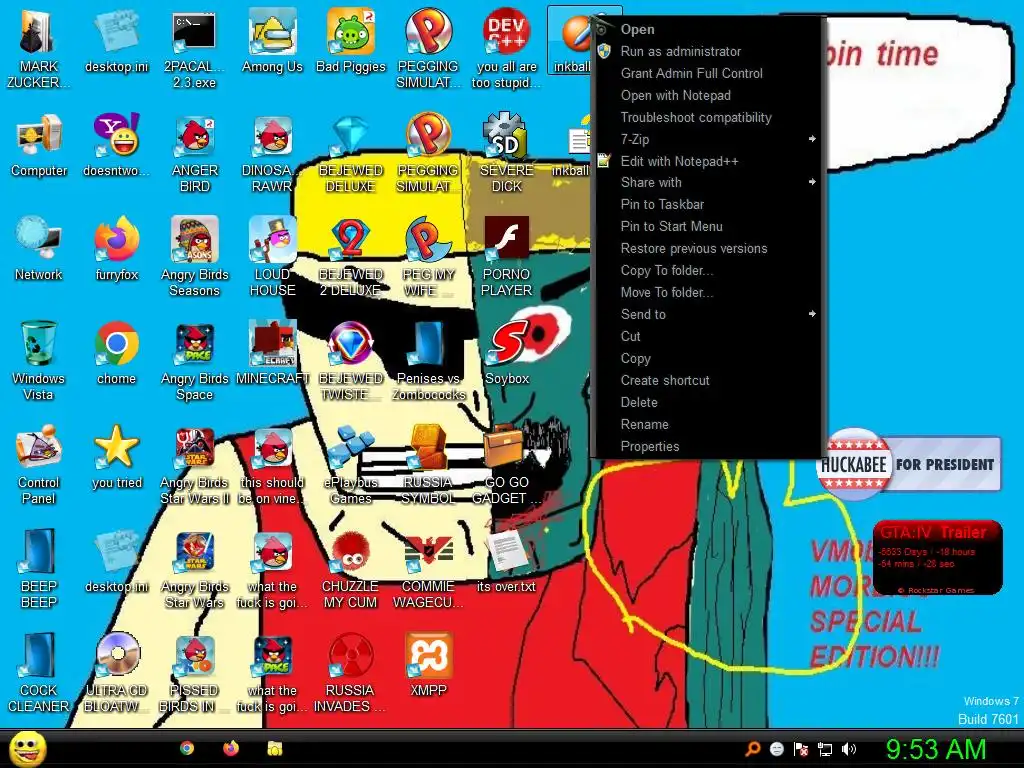1024x768 pixels.
Task: Select Grant Admin Full Control
Action: tap(707, 73)
